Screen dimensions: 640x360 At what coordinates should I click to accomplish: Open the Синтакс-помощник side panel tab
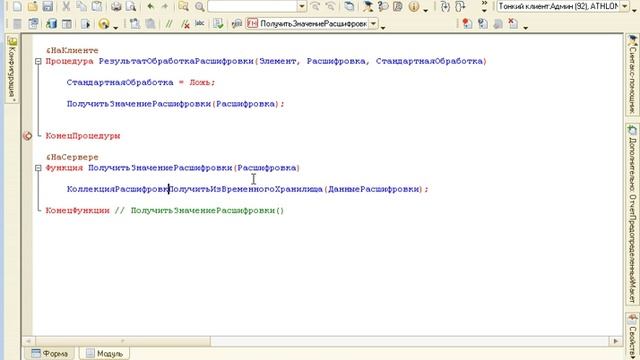click(x=633, y=76)
